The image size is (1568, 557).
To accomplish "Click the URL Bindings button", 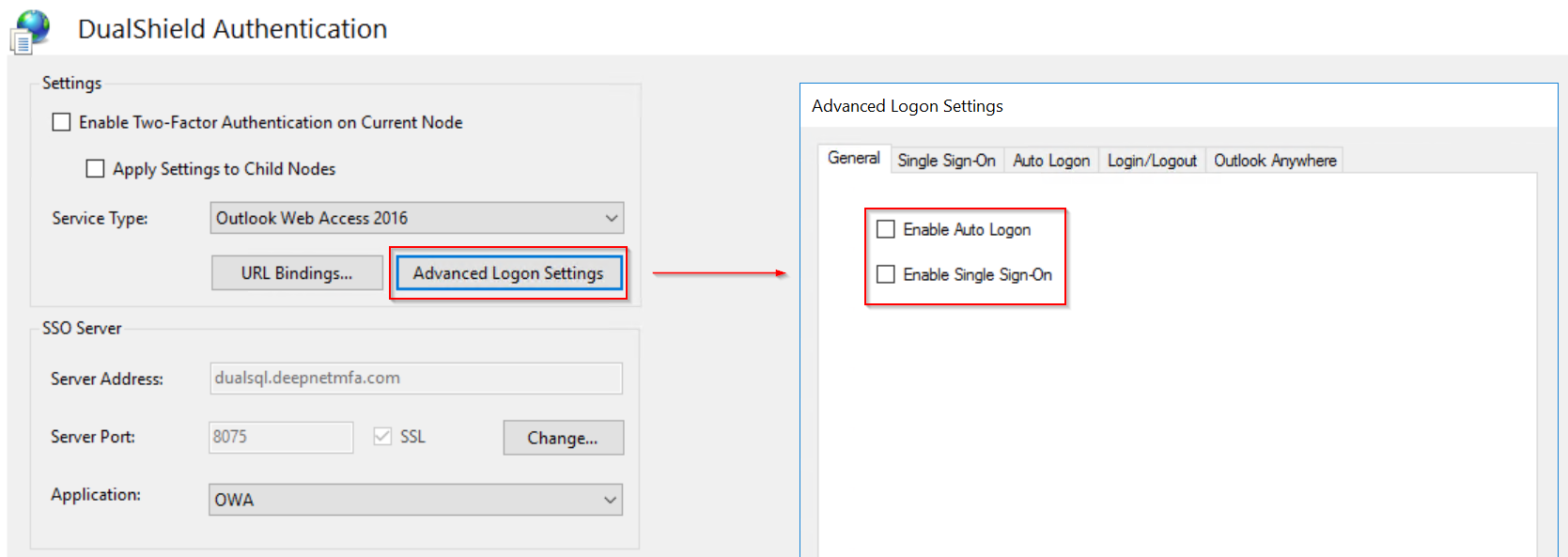I will tap(297, 273).
